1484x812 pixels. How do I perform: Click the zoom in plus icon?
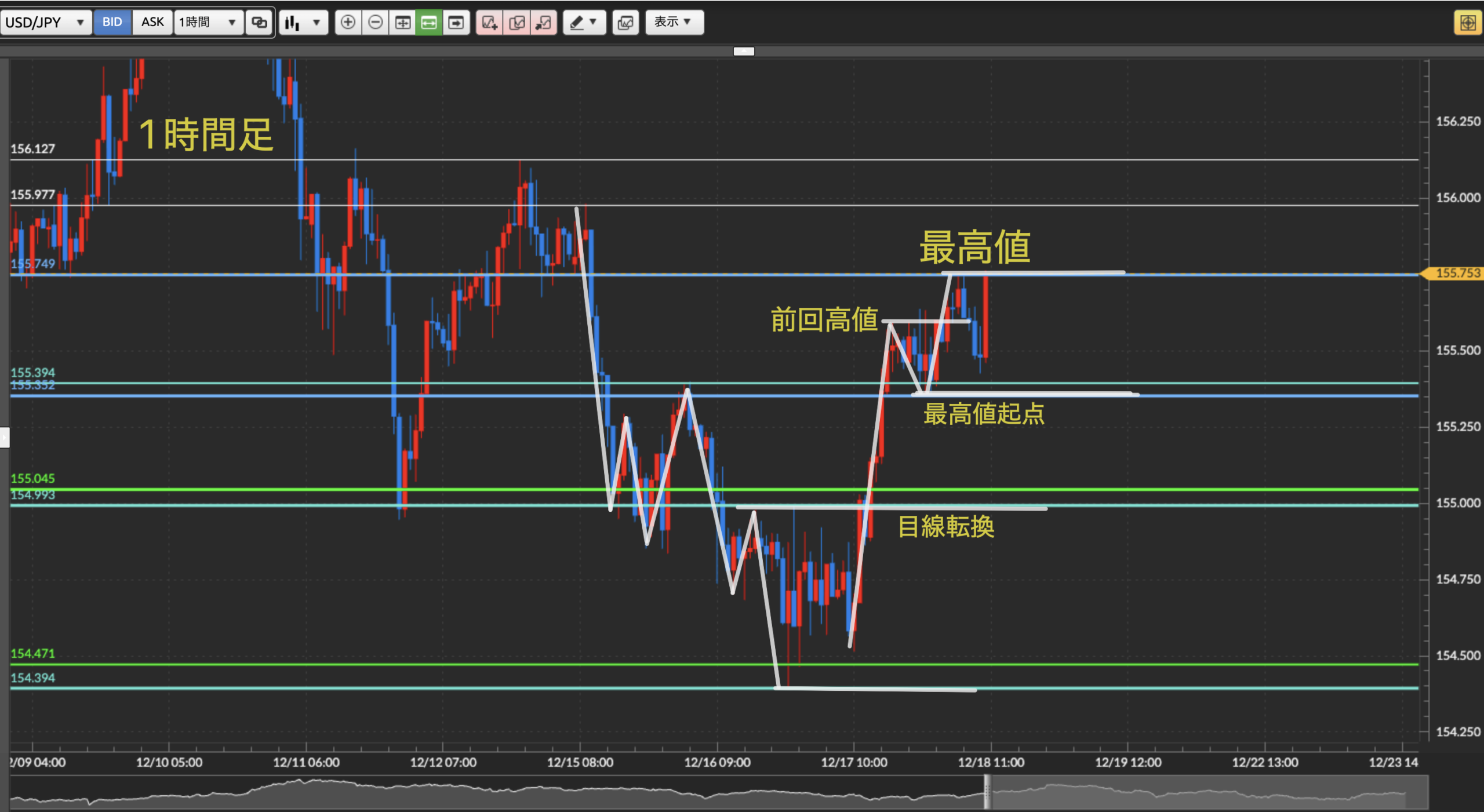(x=348, y=23)
